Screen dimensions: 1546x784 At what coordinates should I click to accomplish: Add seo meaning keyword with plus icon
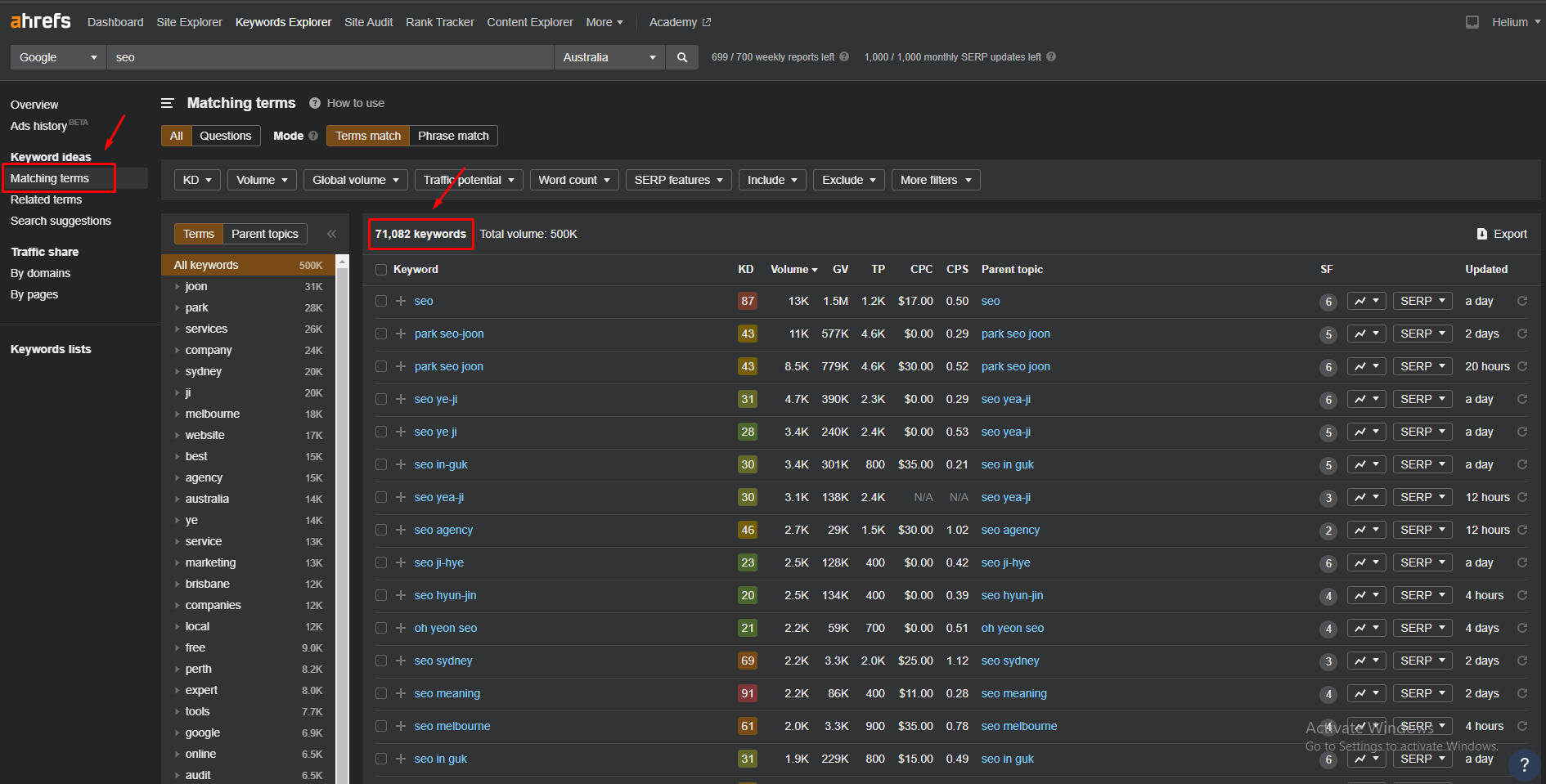click(401, 693)
